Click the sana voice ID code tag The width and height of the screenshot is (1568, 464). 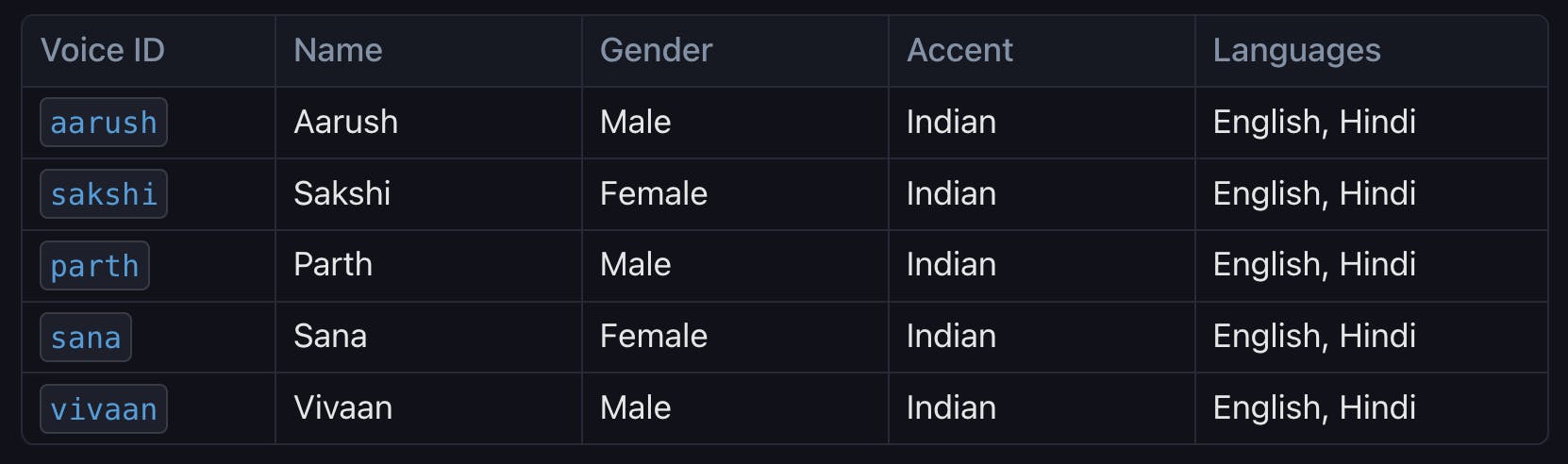coord(86,338)
